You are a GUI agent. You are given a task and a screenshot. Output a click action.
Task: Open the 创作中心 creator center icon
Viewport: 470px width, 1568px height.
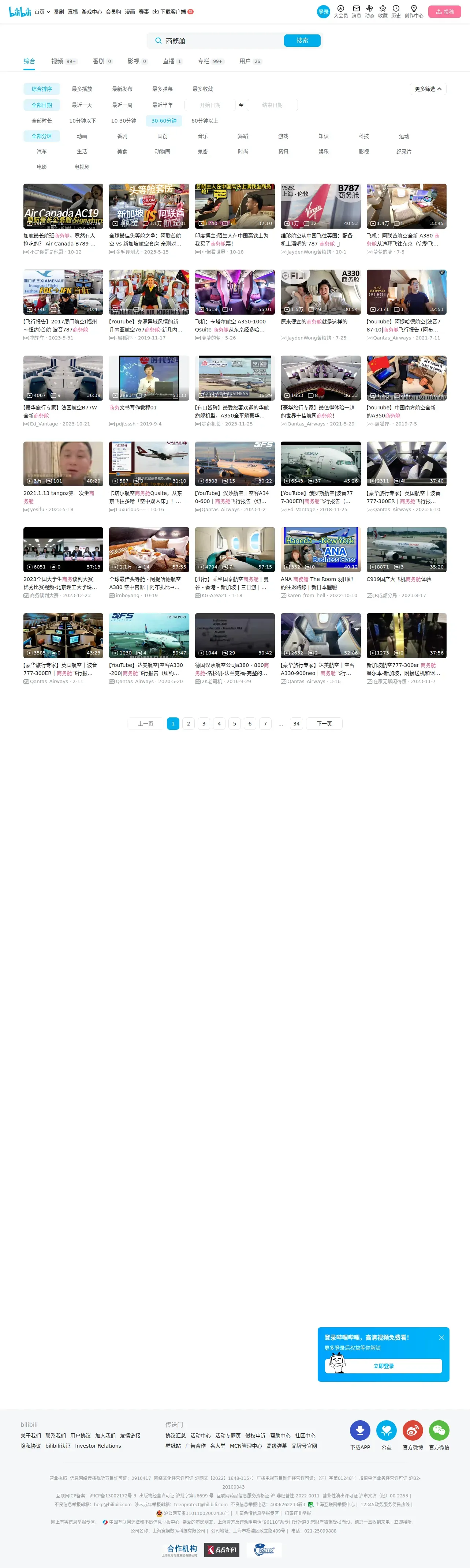414,8
